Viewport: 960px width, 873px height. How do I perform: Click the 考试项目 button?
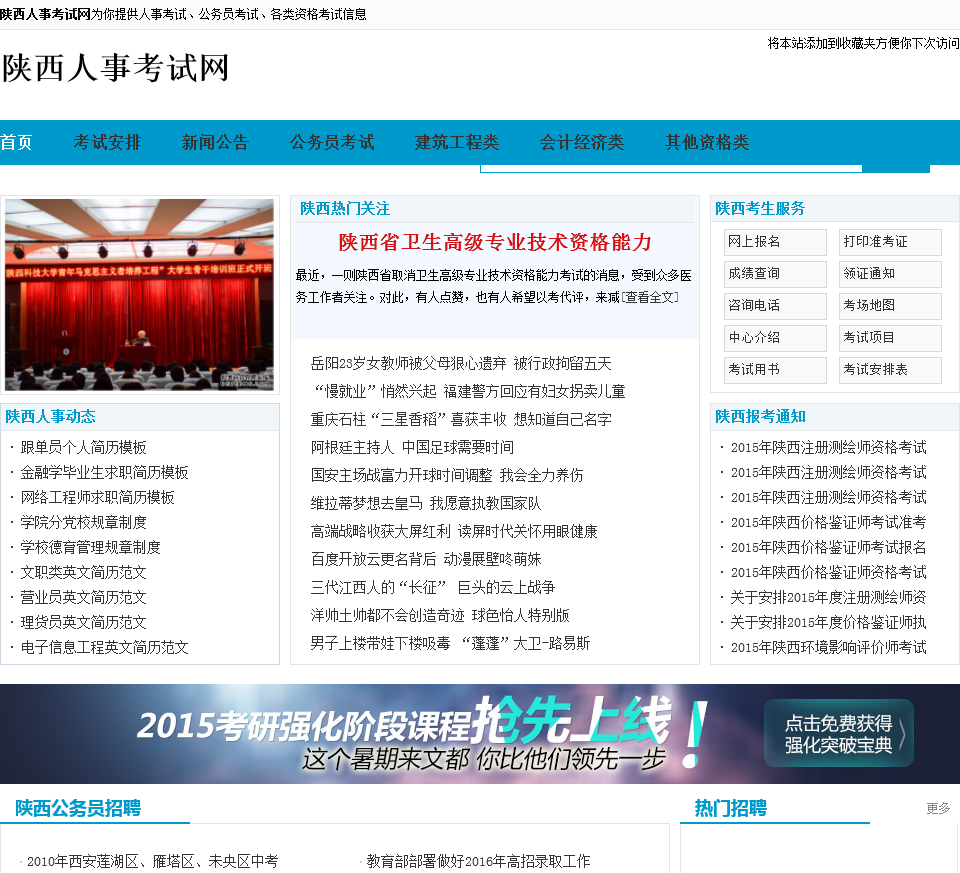coord(890,338)
